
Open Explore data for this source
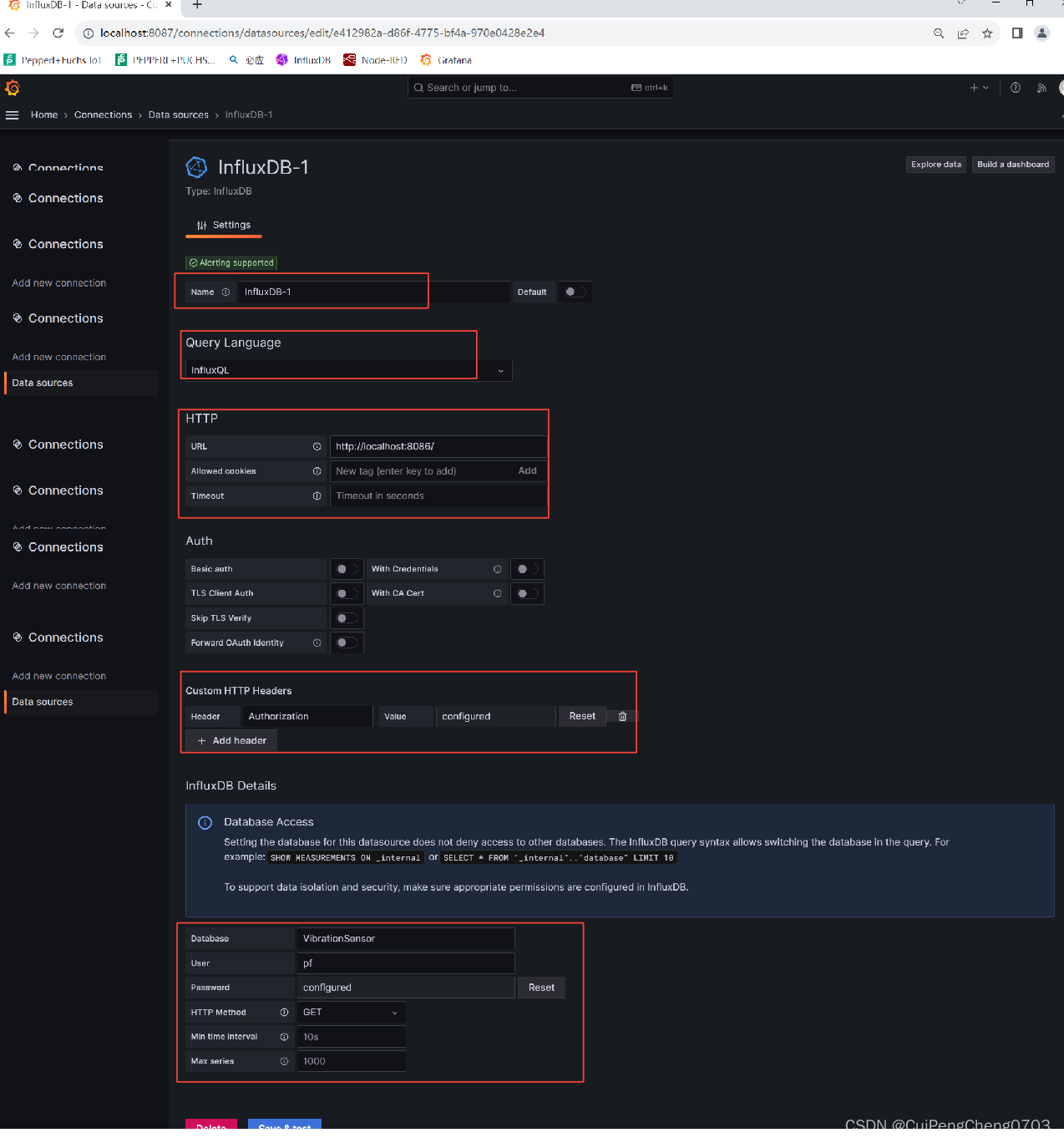935,165
